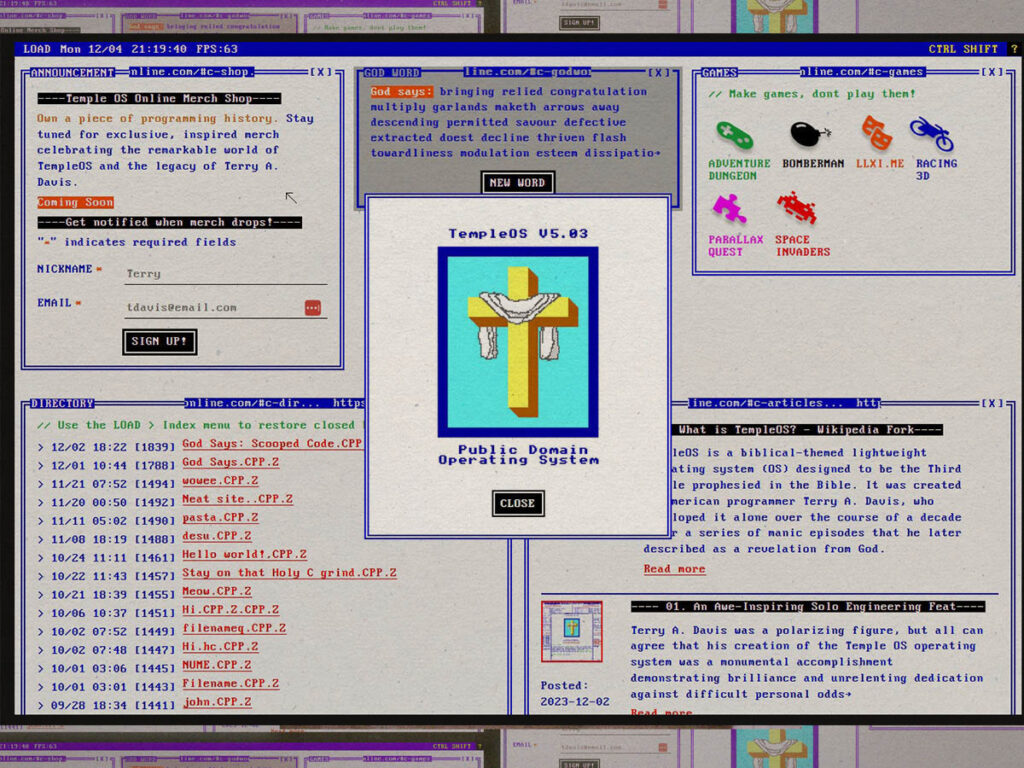1024x768 pixels.
Task: Open the Meow.CPP.Z file link
Action: click(217, 591)
